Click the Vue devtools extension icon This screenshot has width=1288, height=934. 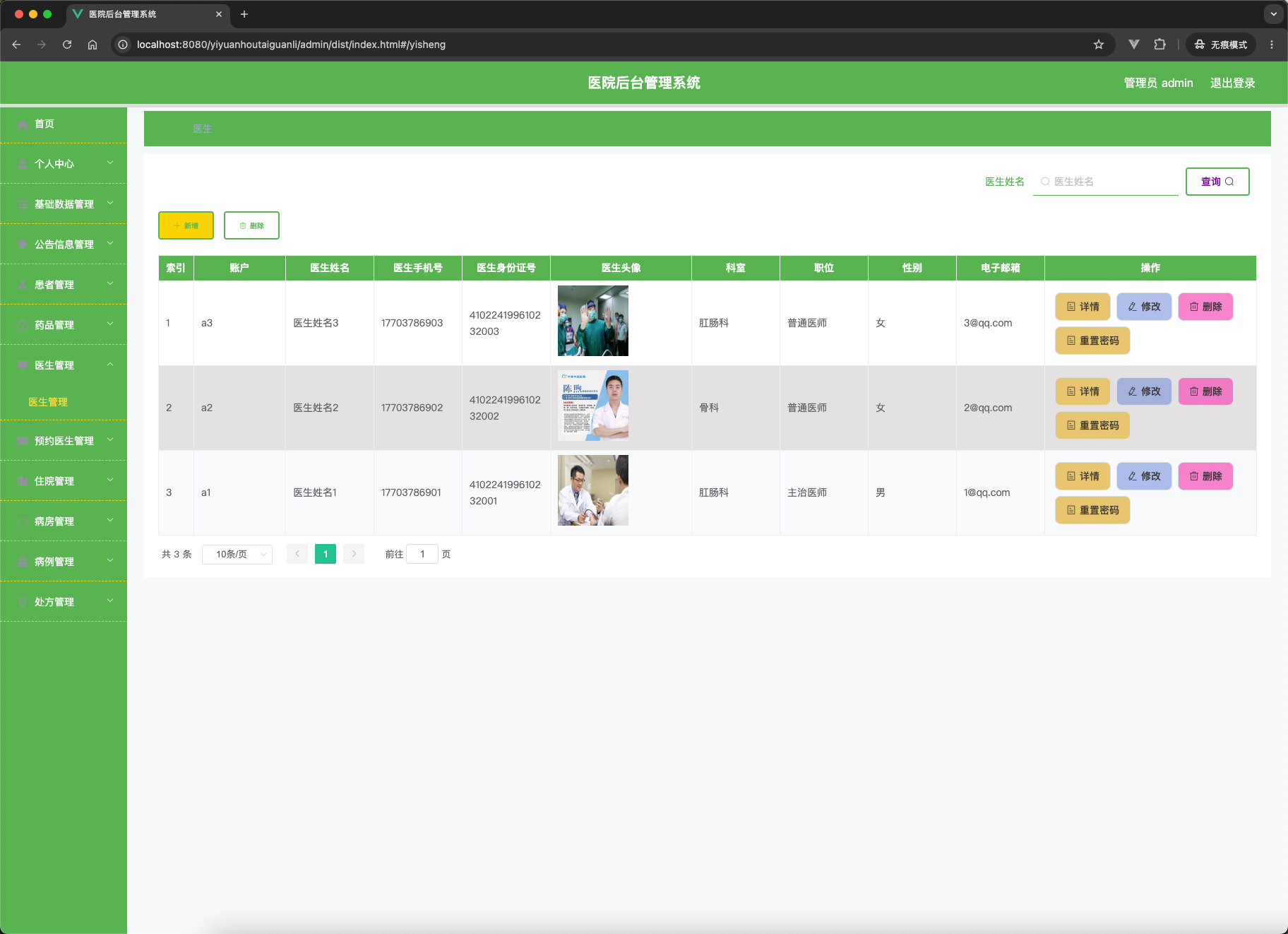tap(1134, 45)
